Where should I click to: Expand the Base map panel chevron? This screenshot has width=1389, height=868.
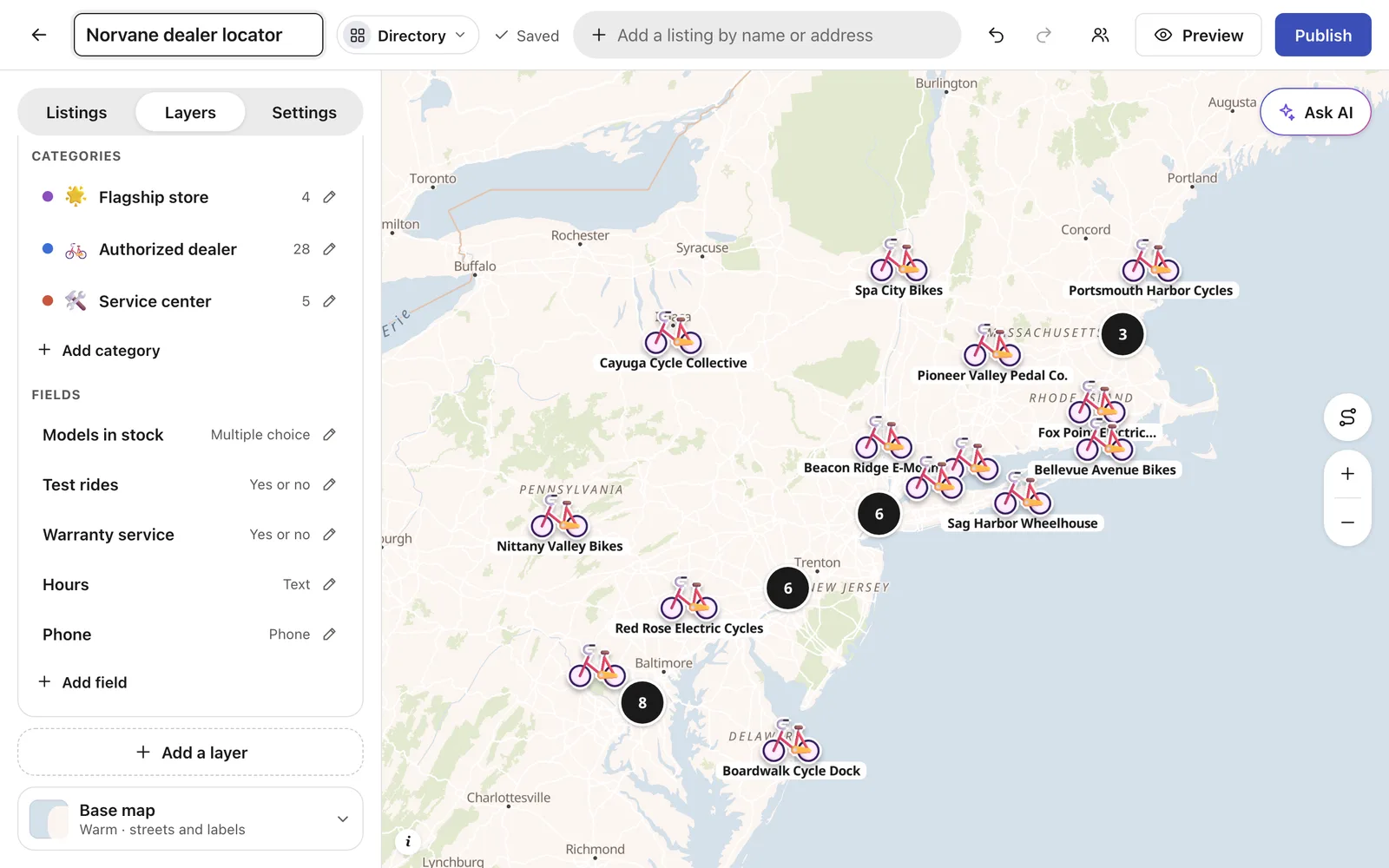tap(343, 819)
